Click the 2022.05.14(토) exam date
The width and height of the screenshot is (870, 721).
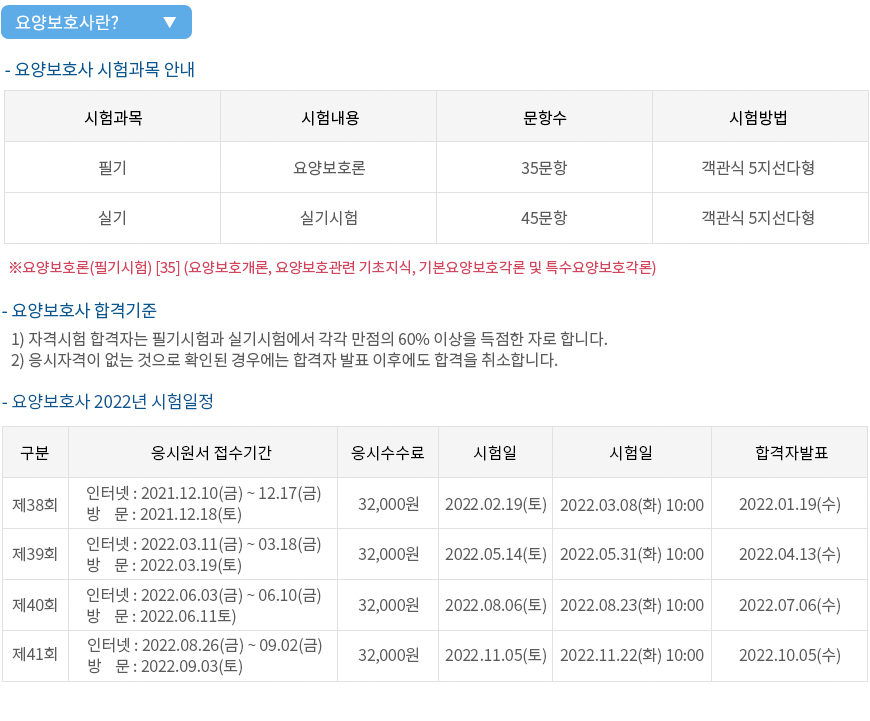[x=495, y=554]
